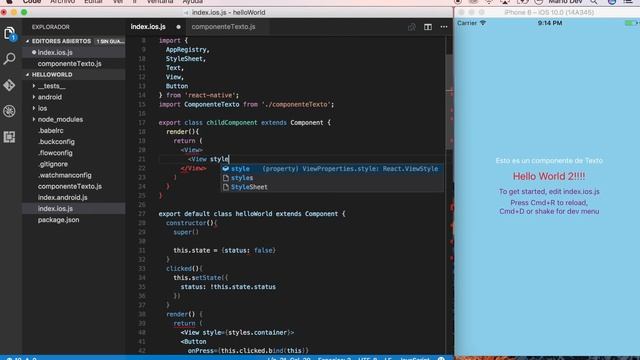Click the 1 SIN GUARDAR badge
Image resolution: width=640 pixels, height=360 pixels.
(x=109, y=41)
